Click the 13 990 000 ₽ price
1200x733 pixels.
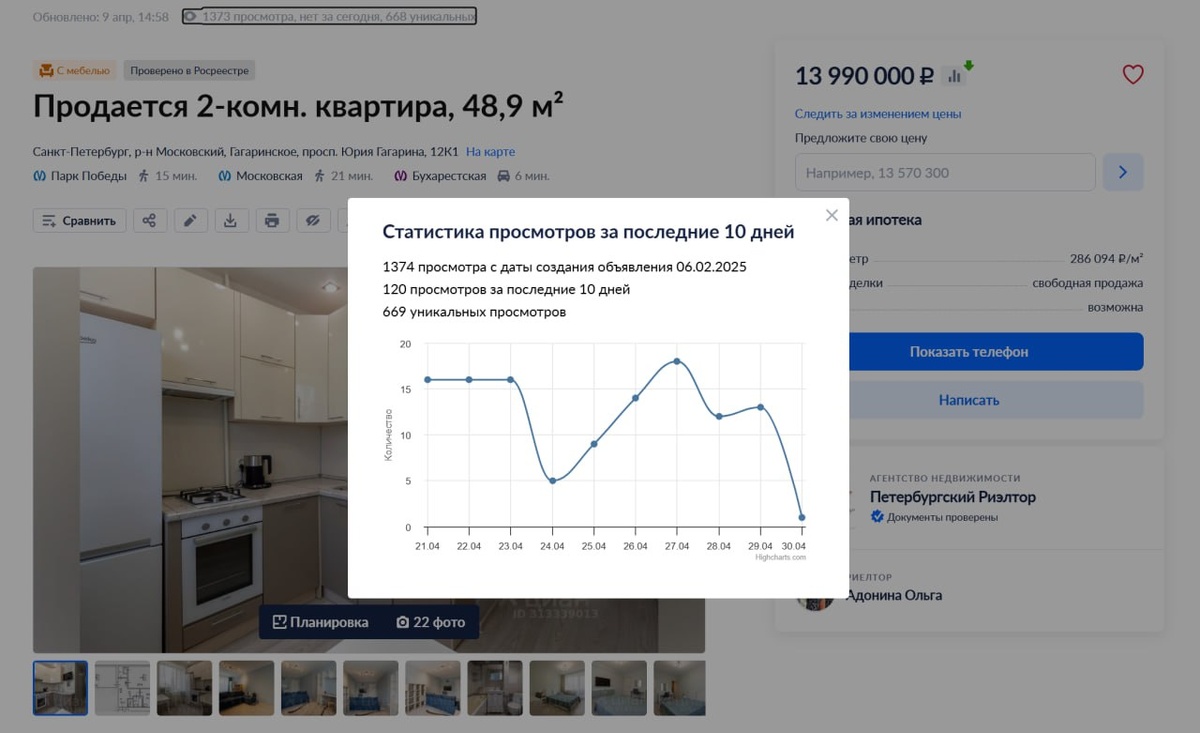coord(864,76)
